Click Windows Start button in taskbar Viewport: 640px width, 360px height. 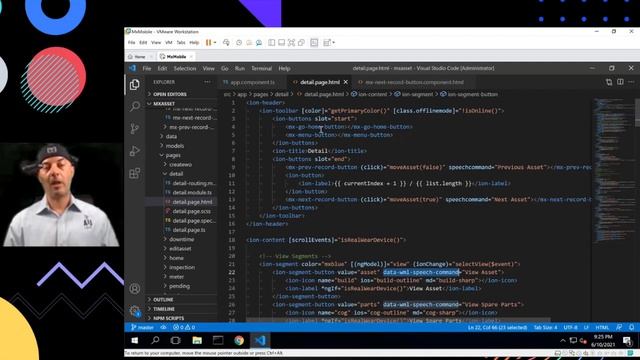(x=134, y=340)
